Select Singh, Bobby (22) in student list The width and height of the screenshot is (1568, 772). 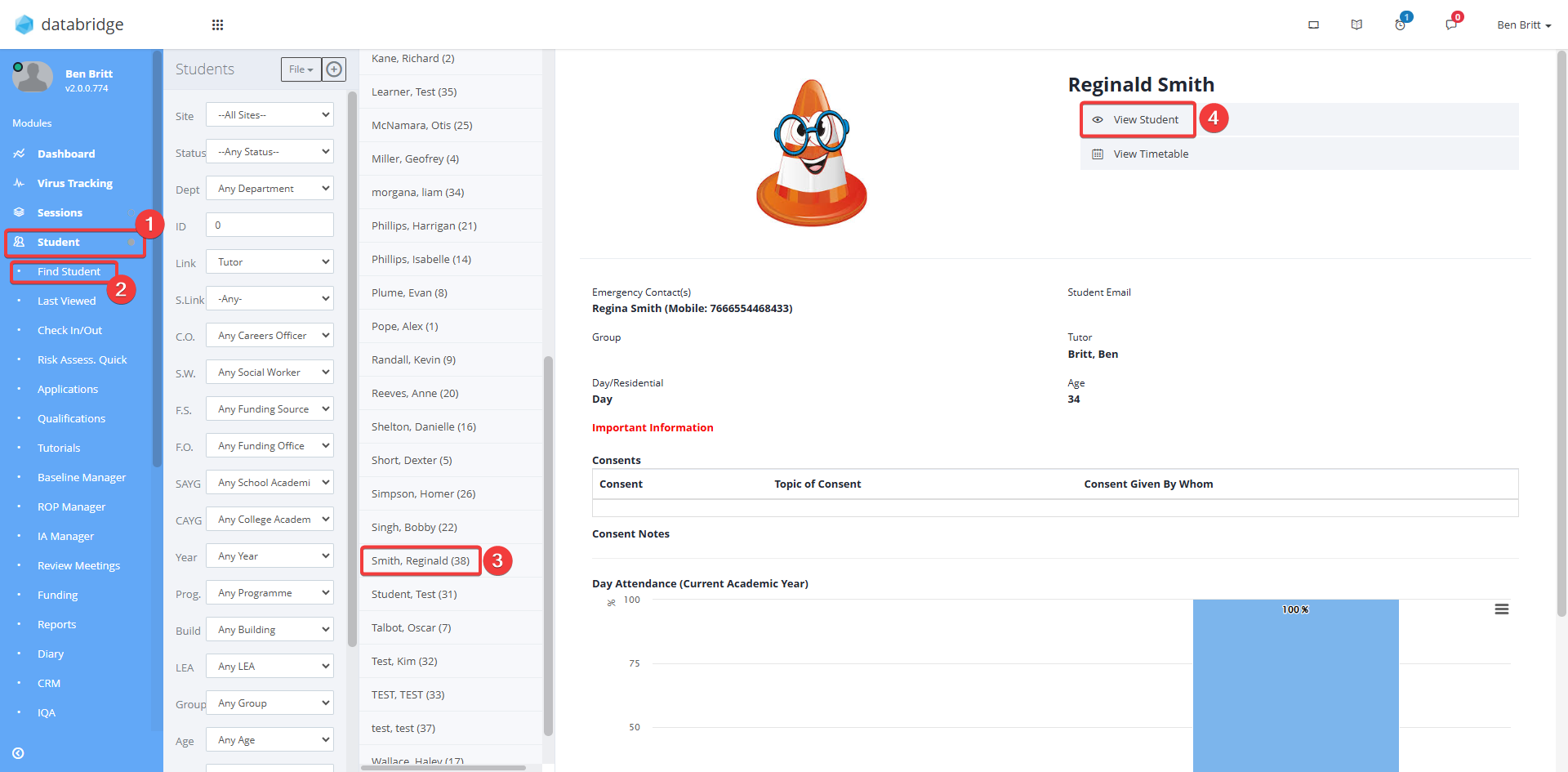point(451,527)
